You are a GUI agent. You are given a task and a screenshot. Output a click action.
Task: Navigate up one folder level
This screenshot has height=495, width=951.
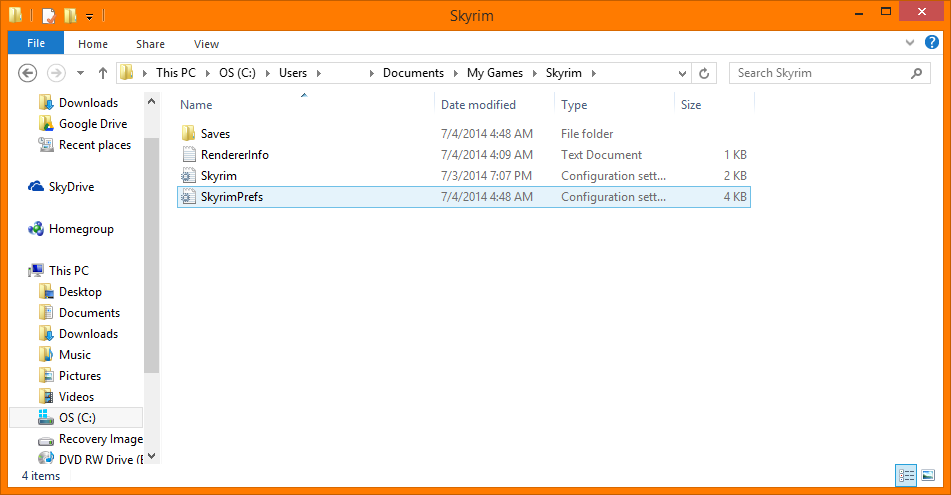[103, 73]
